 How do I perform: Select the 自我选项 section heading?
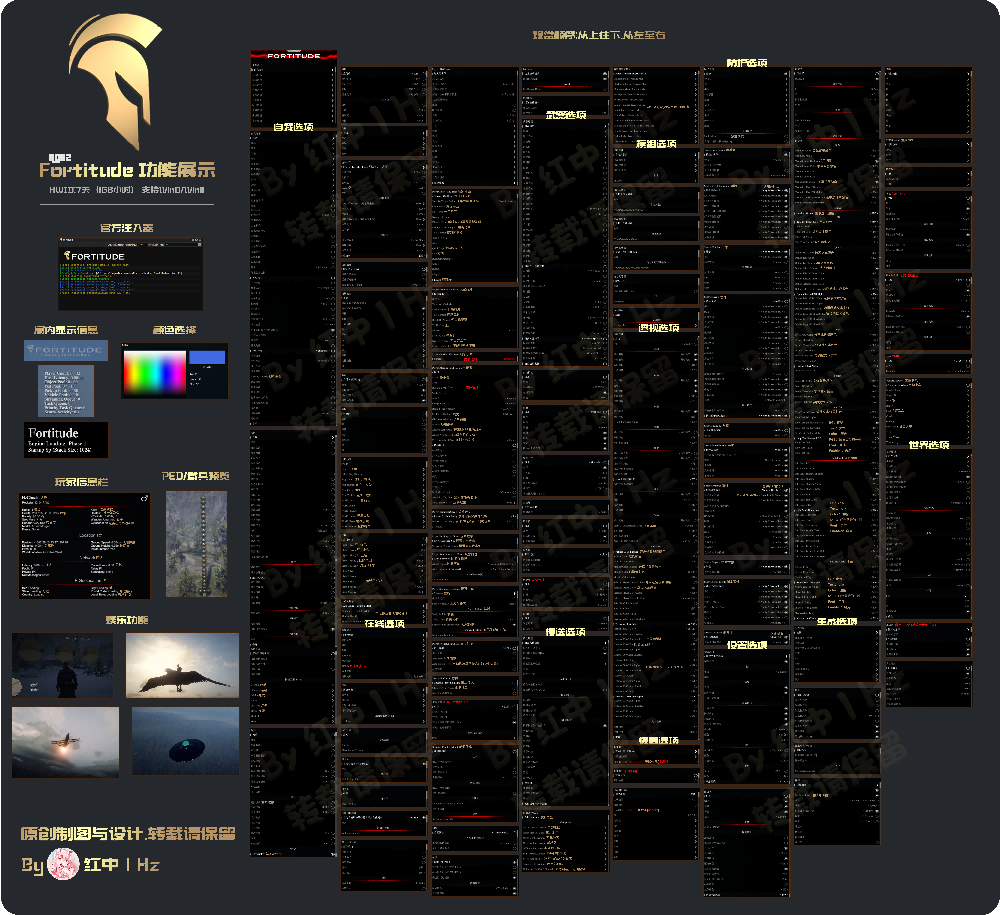click(x=293, y=127)
